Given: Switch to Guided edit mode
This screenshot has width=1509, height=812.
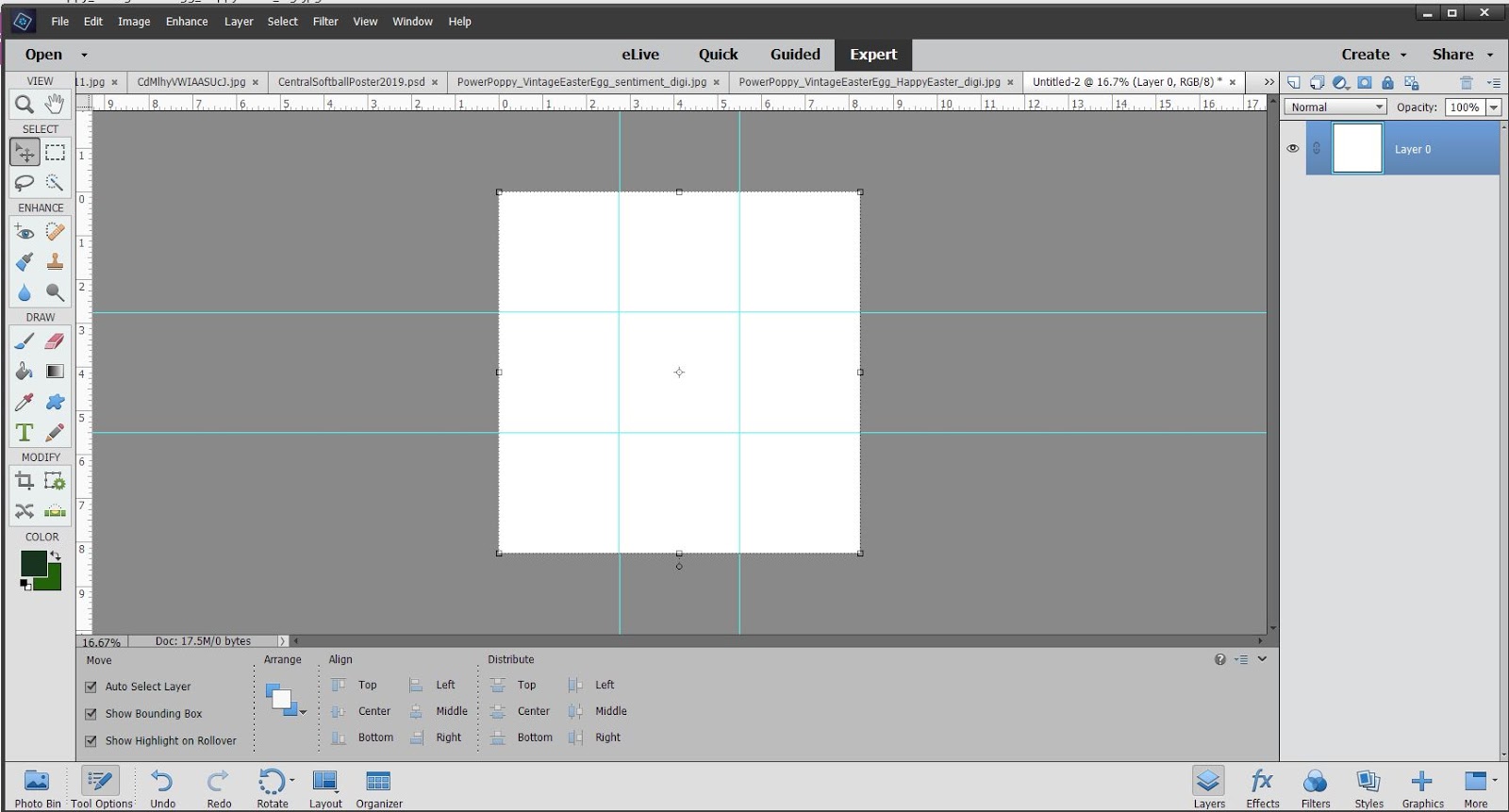Looking at the screenshot, I should pos(795,55).
